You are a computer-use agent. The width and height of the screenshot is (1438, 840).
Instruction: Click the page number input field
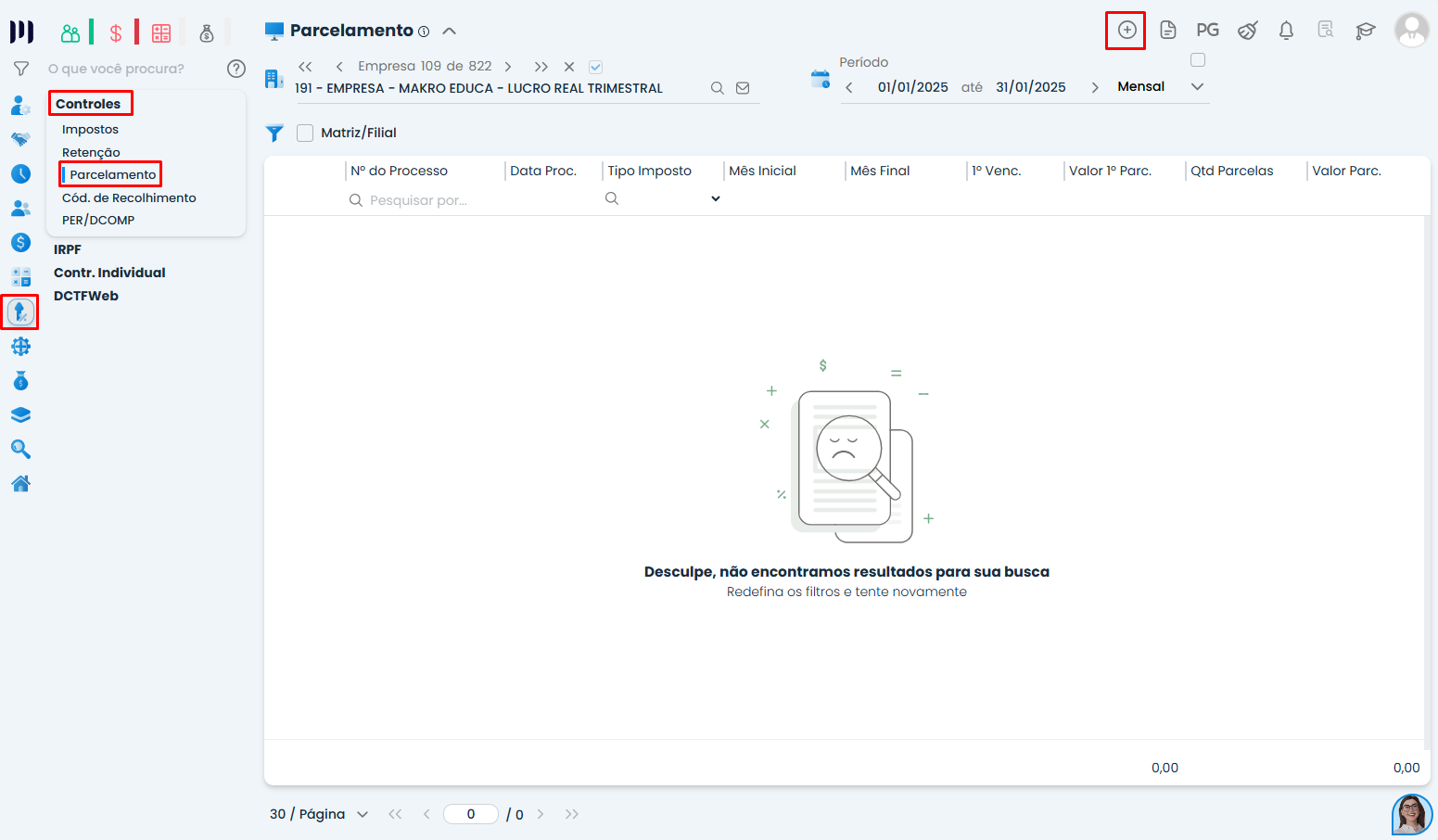click(471, 814)
